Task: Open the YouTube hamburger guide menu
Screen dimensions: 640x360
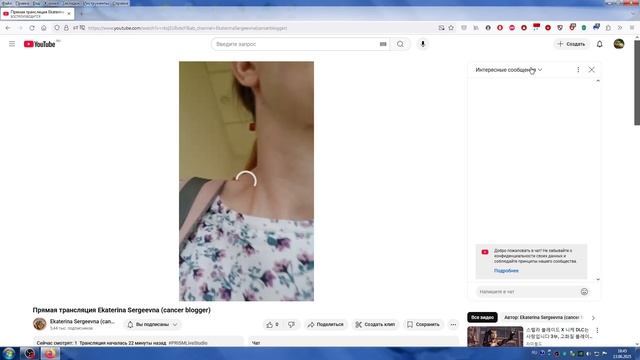Action: tap(12, 44)
